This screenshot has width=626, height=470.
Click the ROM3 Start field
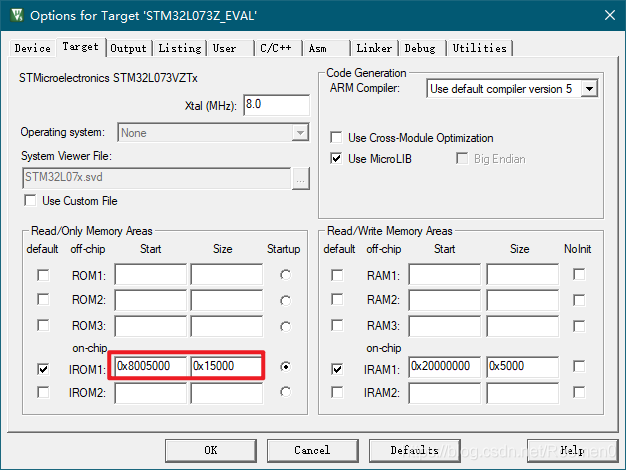coord(151,326)
